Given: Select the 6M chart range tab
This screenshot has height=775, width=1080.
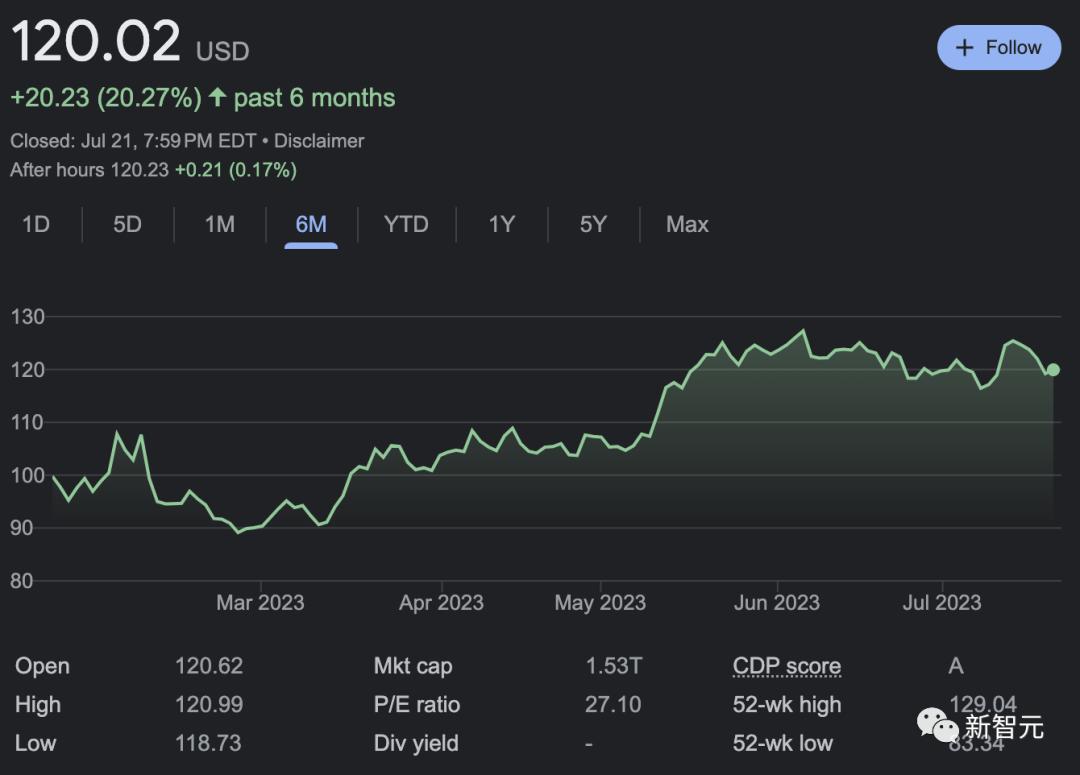Looking at the screenshot, I should click(311, 224).
